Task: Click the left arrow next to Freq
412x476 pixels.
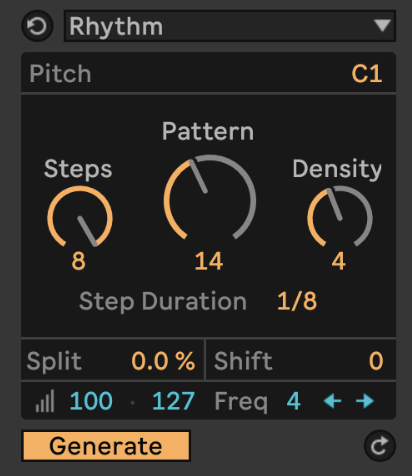Action: [x=332, y=401]
